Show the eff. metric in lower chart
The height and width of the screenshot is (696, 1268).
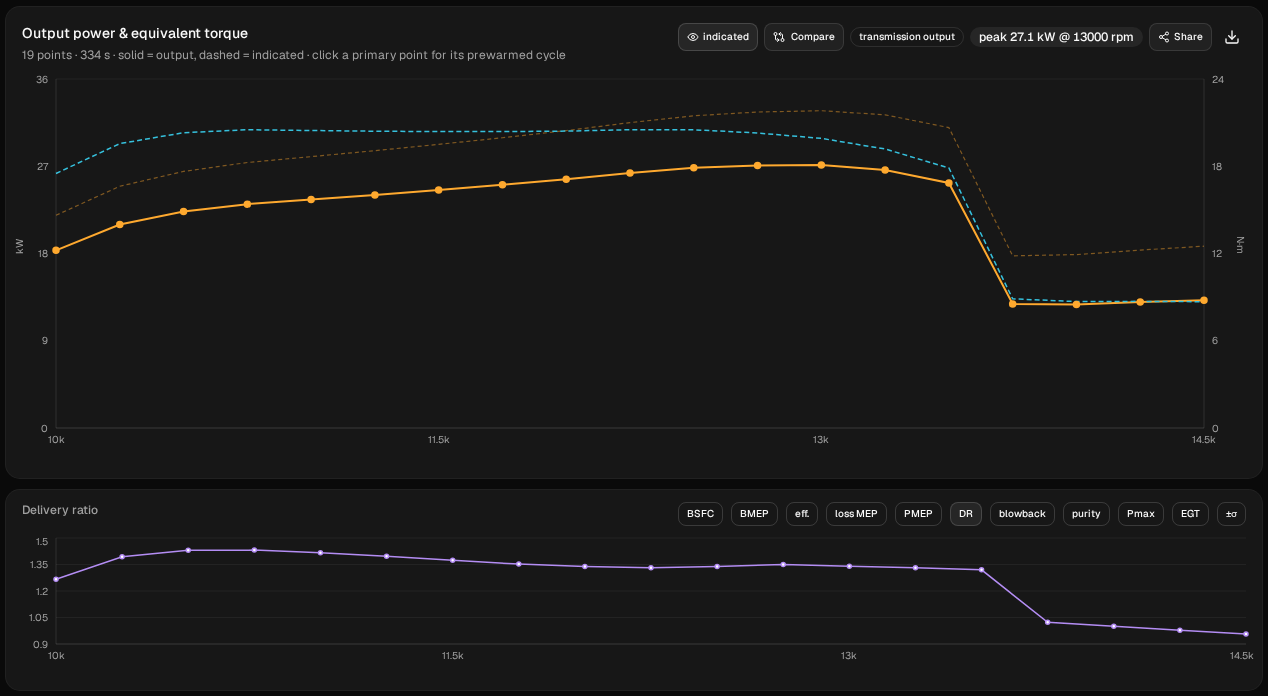(x=802, y=514)
